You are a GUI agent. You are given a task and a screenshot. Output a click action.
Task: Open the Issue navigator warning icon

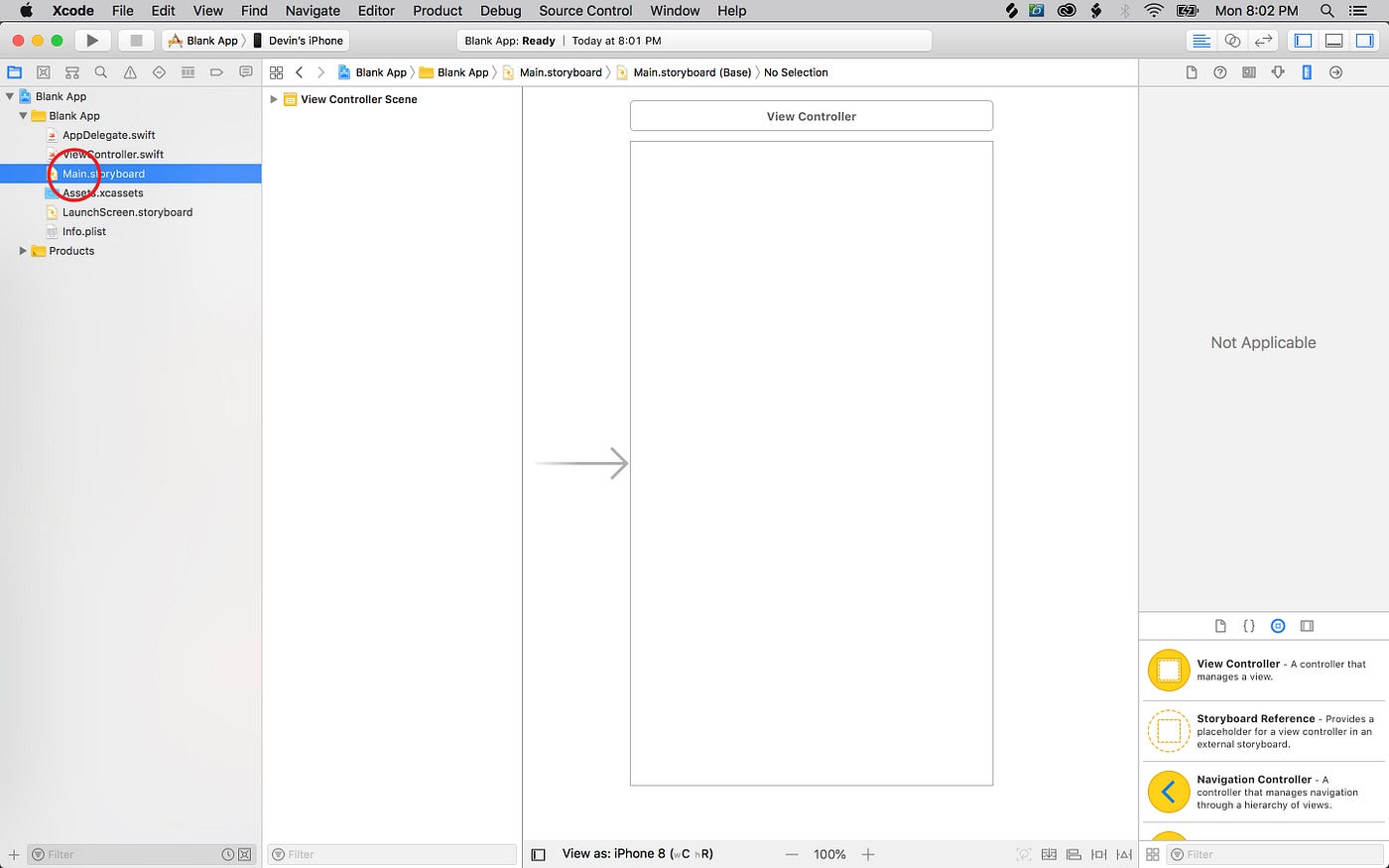(x=130, y=72)
